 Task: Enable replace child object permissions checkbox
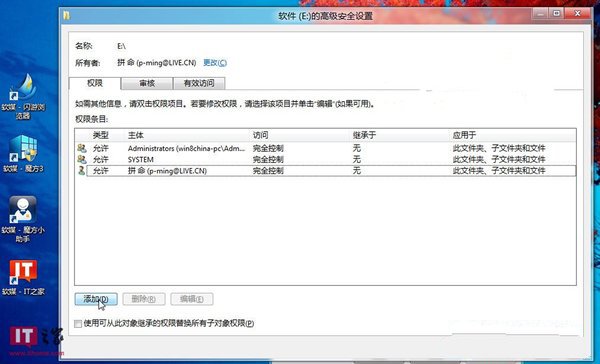[x=78, y=324]
